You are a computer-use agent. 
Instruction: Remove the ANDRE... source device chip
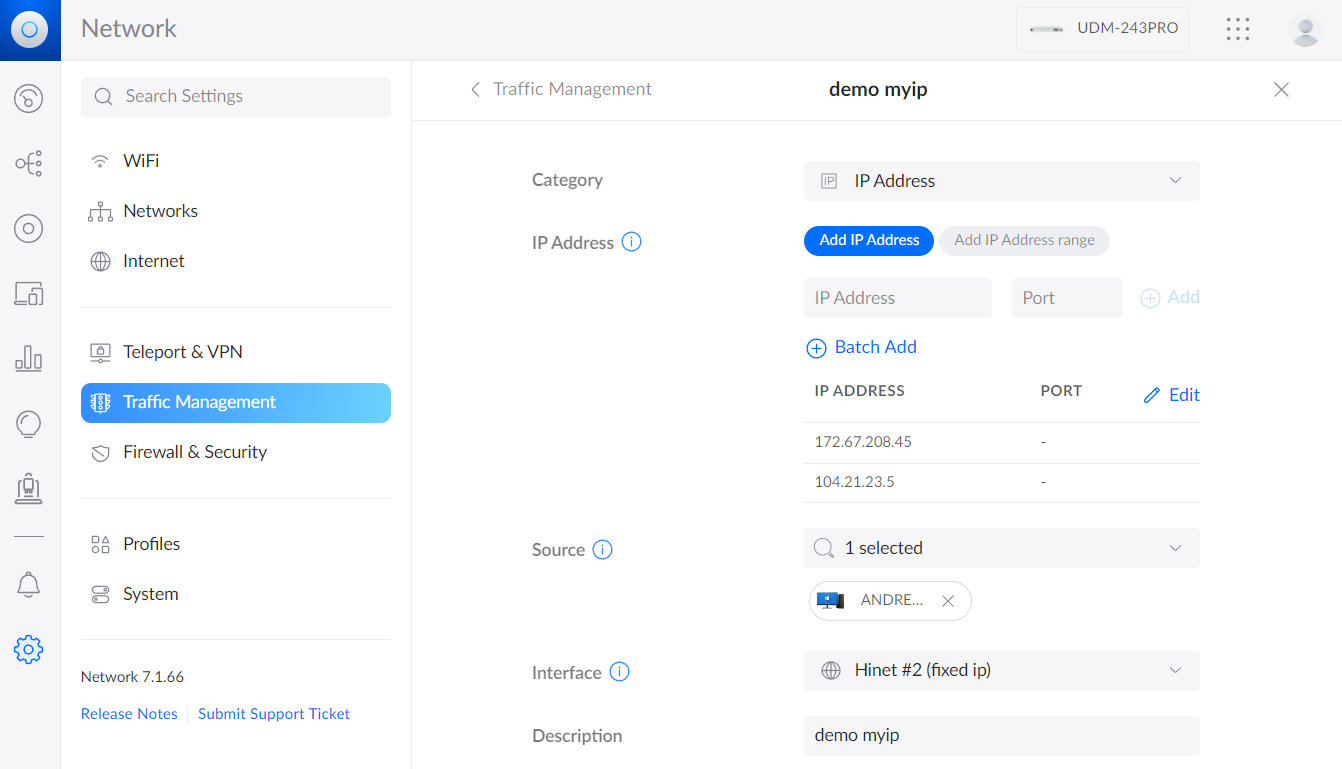coord(948,601)
